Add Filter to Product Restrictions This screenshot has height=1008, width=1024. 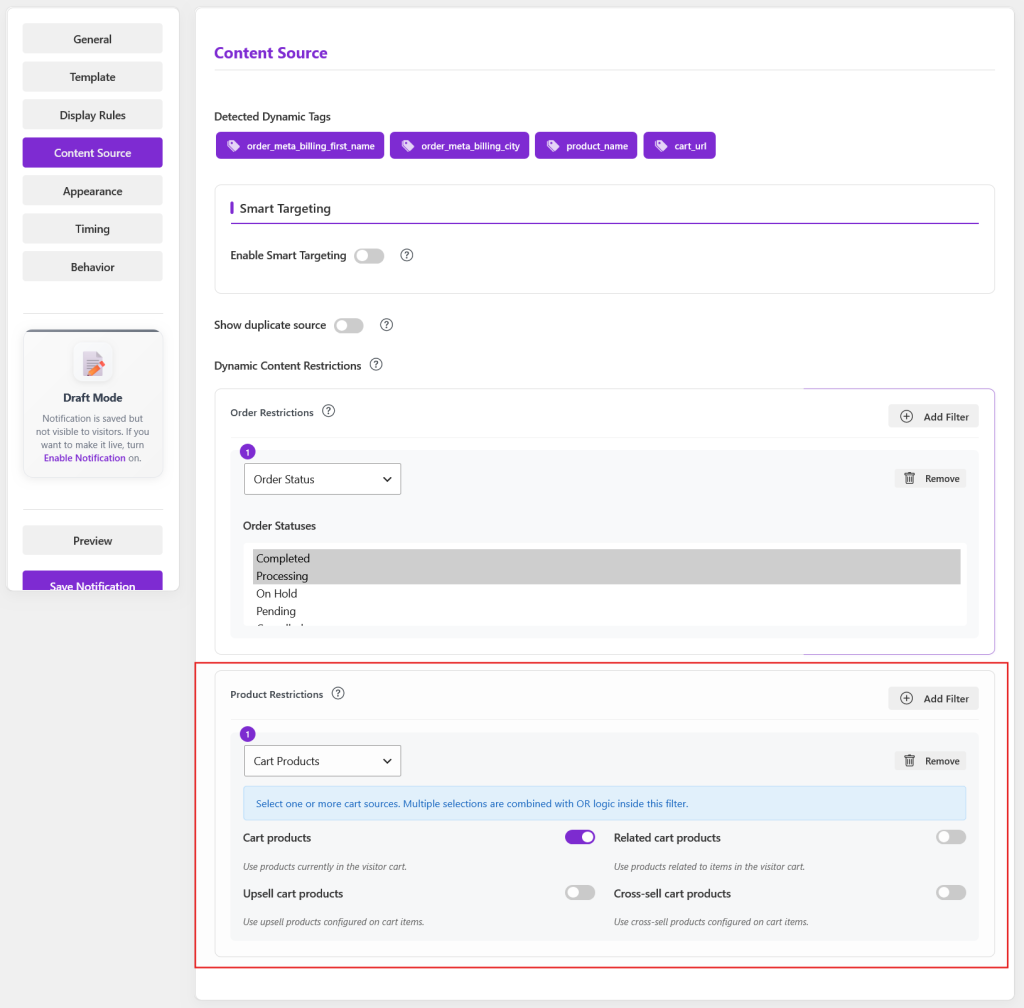933,699
